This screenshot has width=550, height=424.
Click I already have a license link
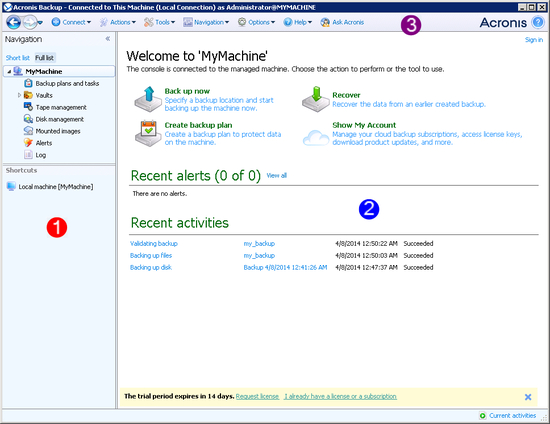point(340,396)
